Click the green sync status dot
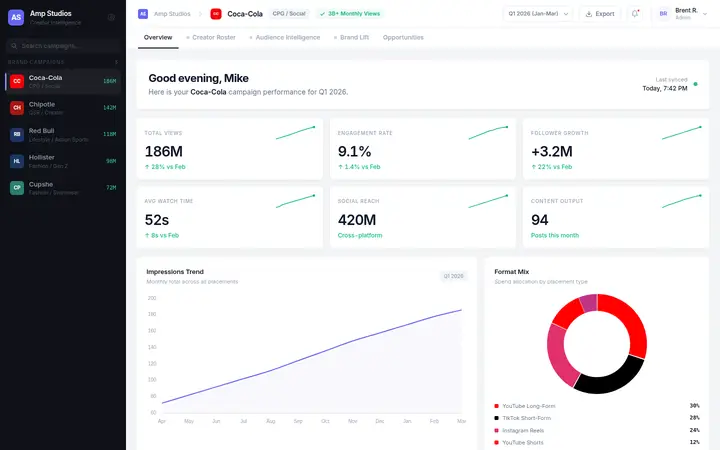720x450 pixels. point(695,84)
